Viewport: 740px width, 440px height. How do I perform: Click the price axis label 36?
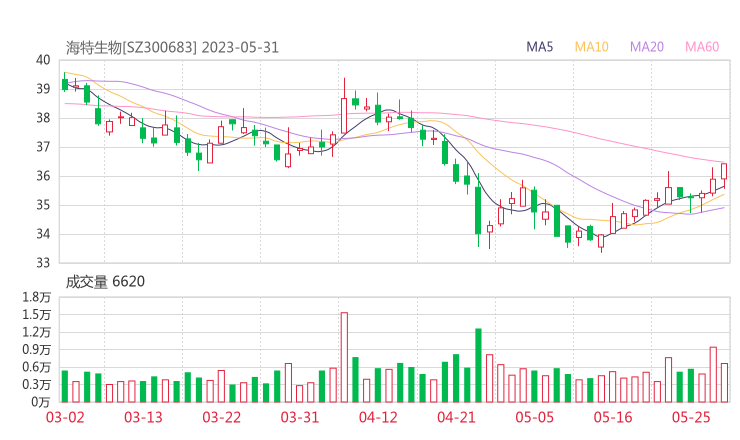click(x=43, y=176)
